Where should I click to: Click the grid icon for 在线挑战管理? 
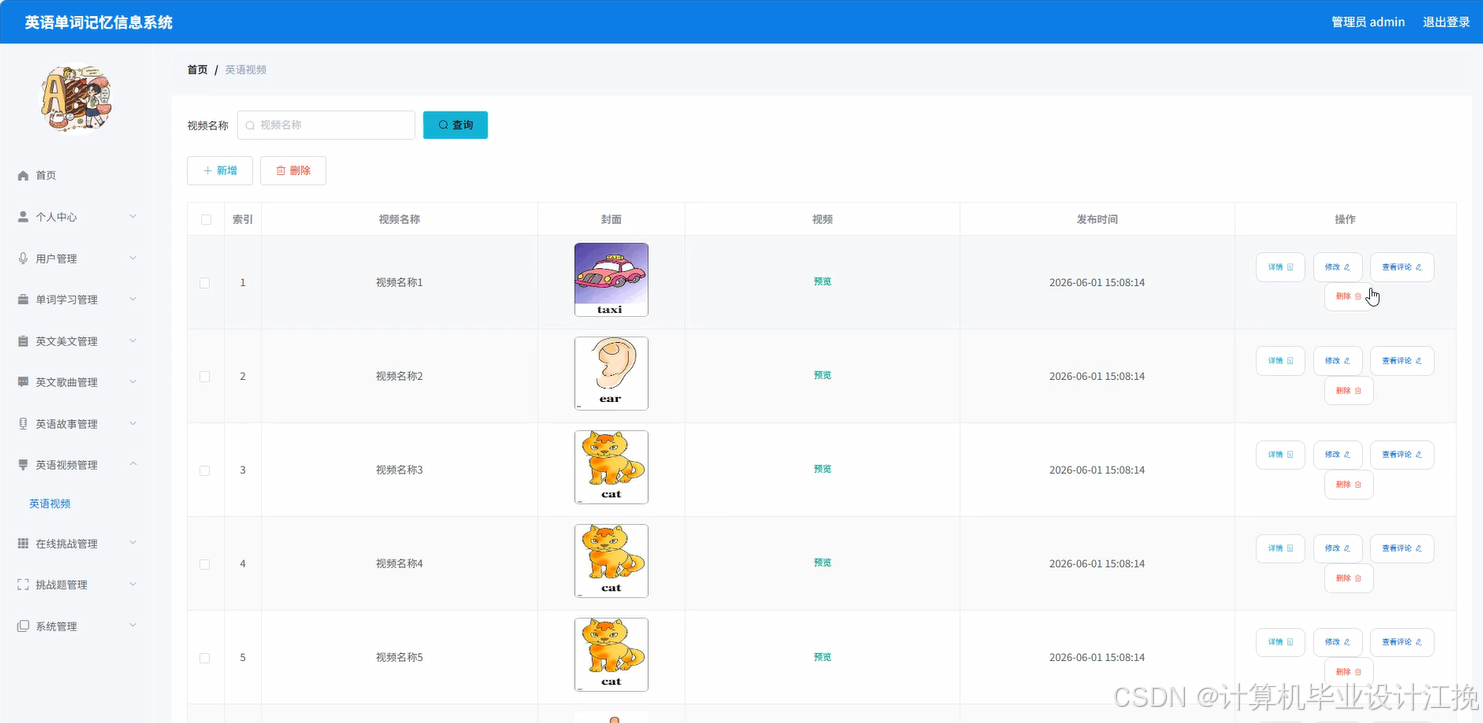point(23,544)
